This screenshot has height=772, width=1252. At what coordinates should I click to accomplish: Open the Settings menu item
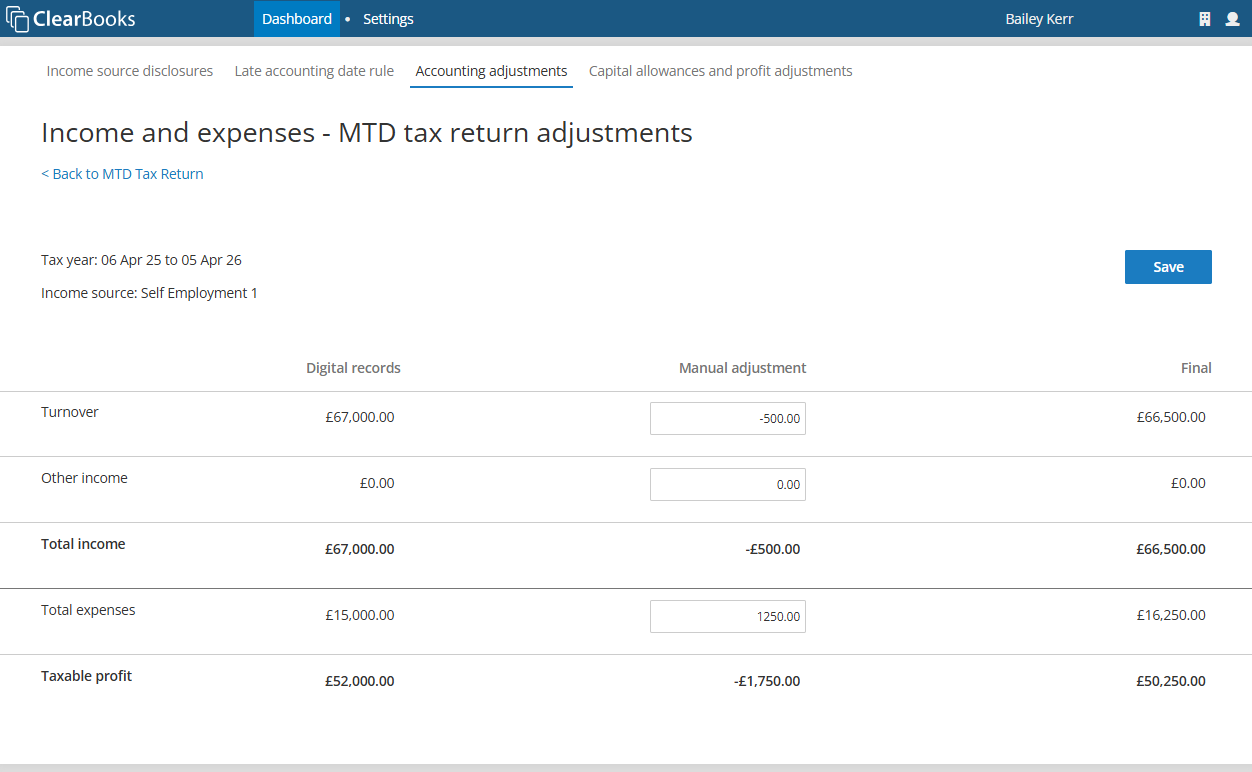coord(388,19)
